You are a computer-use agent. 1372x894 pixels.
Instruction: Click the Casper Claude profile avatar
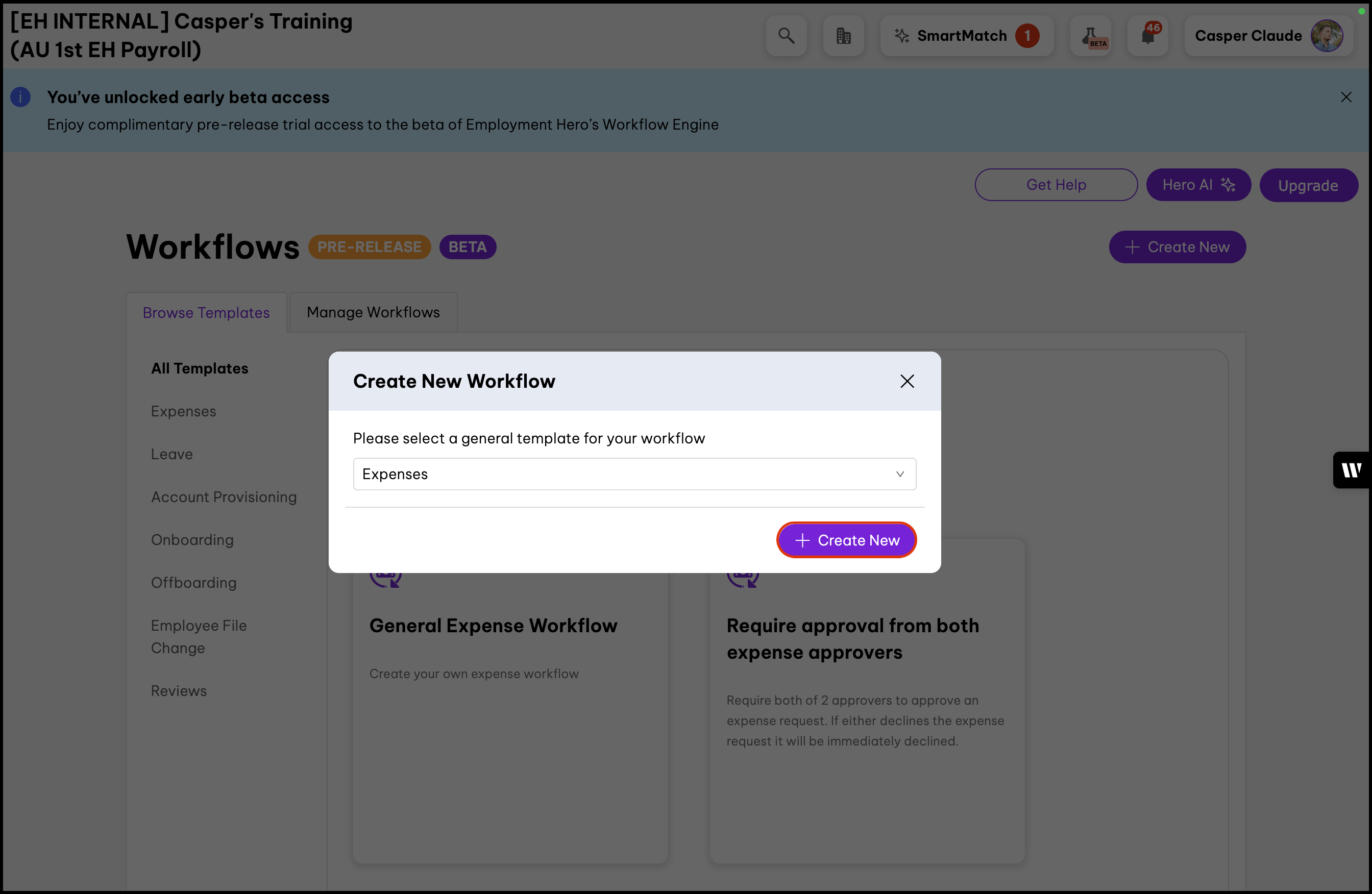pos(1327,36)
